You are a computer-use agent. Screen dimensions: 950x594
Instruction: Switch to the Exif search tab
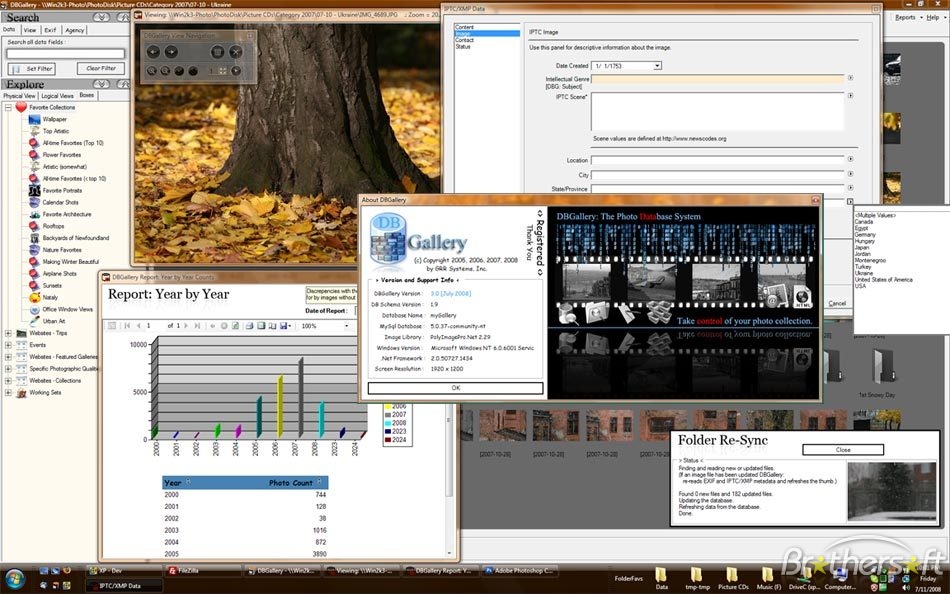[50, 30]
